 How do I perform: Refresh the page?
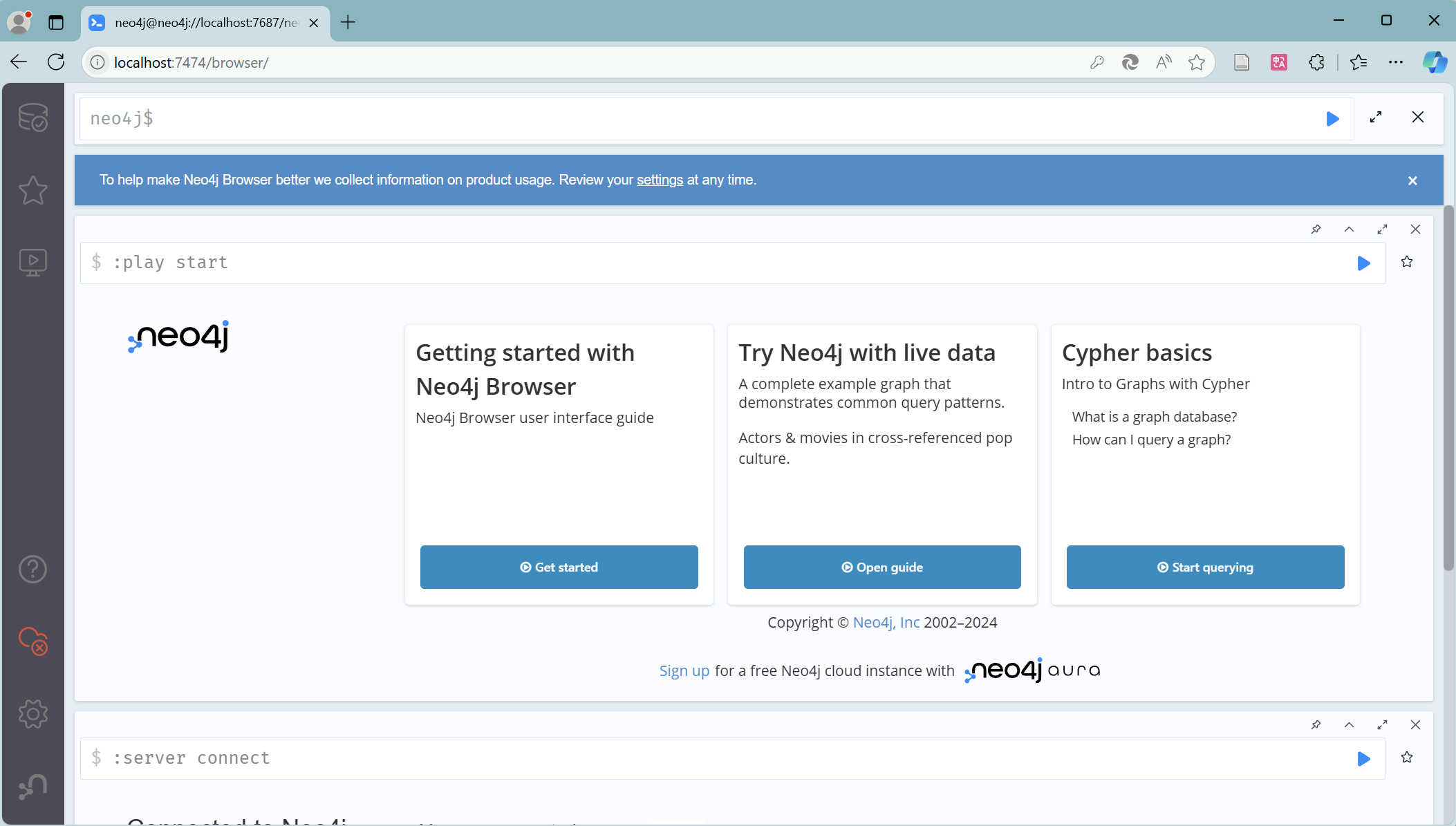point(56,62)
